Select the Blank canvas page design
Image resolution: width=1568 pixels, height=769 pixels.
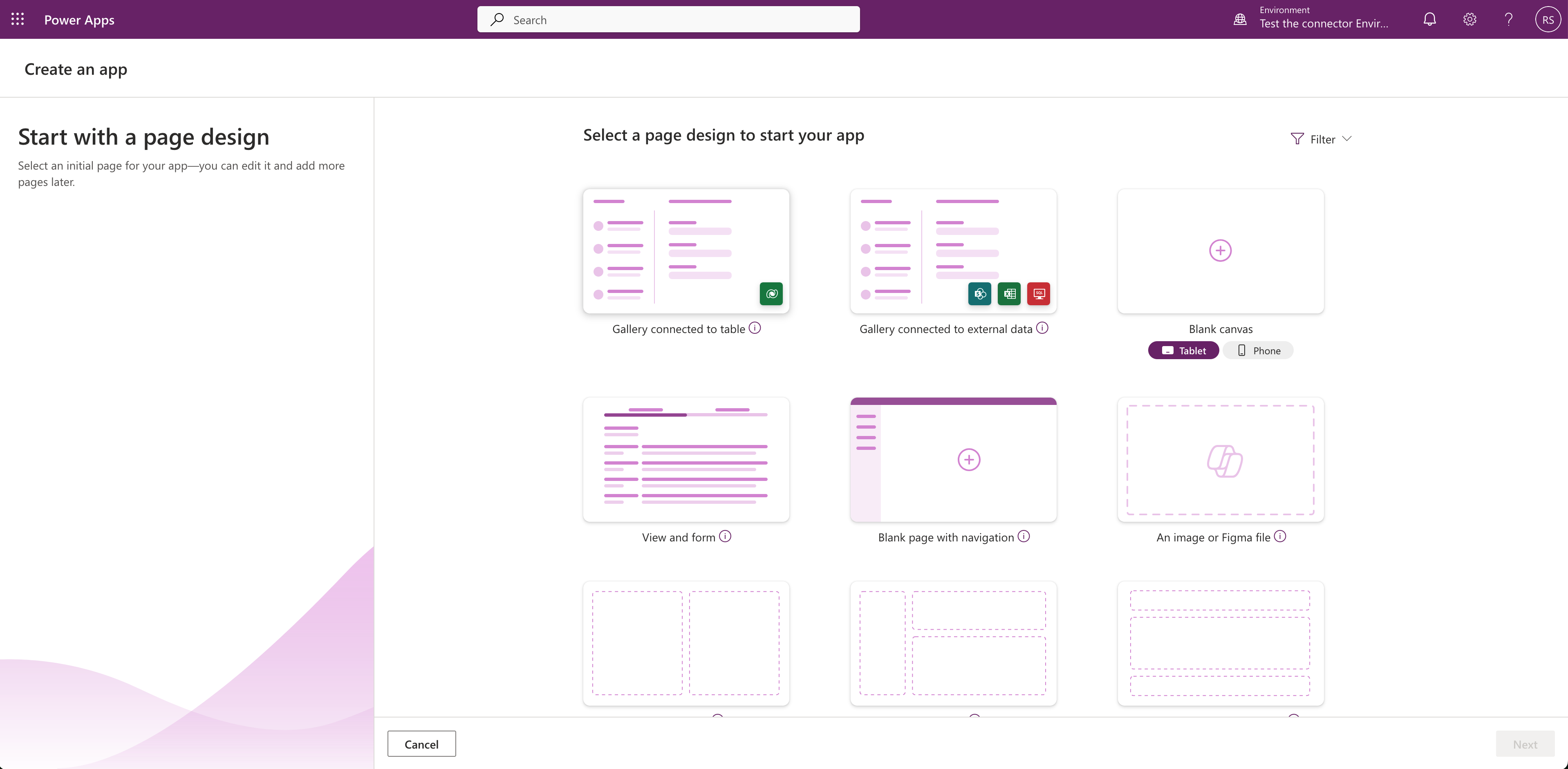[1221, 250]
